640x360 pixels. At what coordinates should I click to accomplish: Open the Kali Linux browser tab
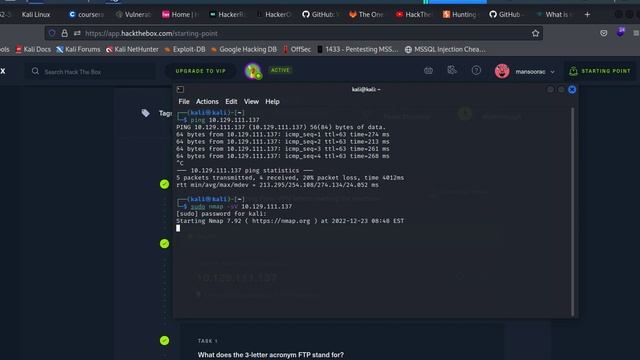tap(36, 14)
